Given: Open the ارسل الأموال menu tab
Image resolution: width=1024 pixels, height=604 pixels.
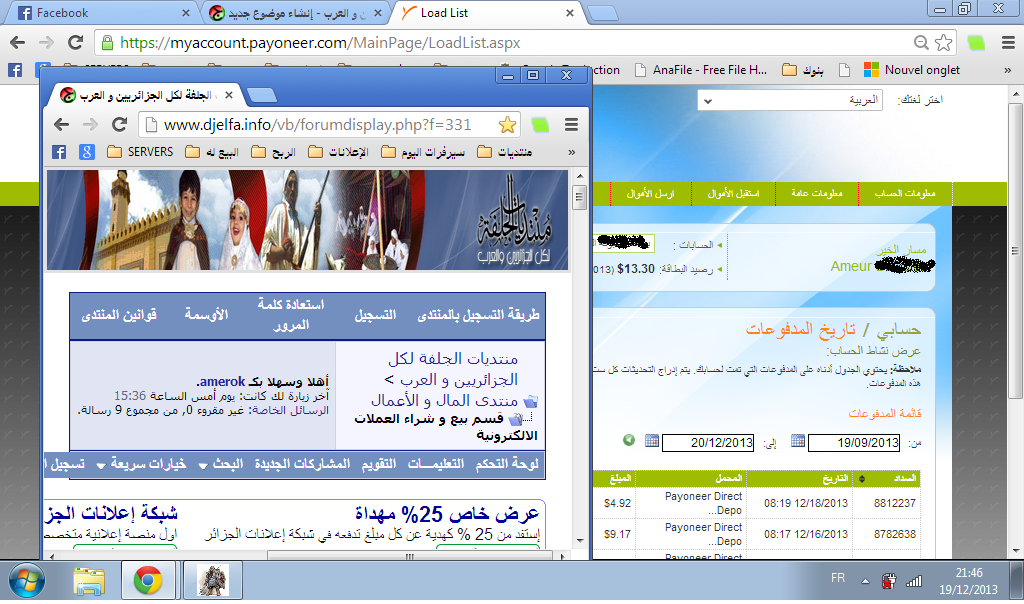Looking at the screenshot, I should 650,194.
